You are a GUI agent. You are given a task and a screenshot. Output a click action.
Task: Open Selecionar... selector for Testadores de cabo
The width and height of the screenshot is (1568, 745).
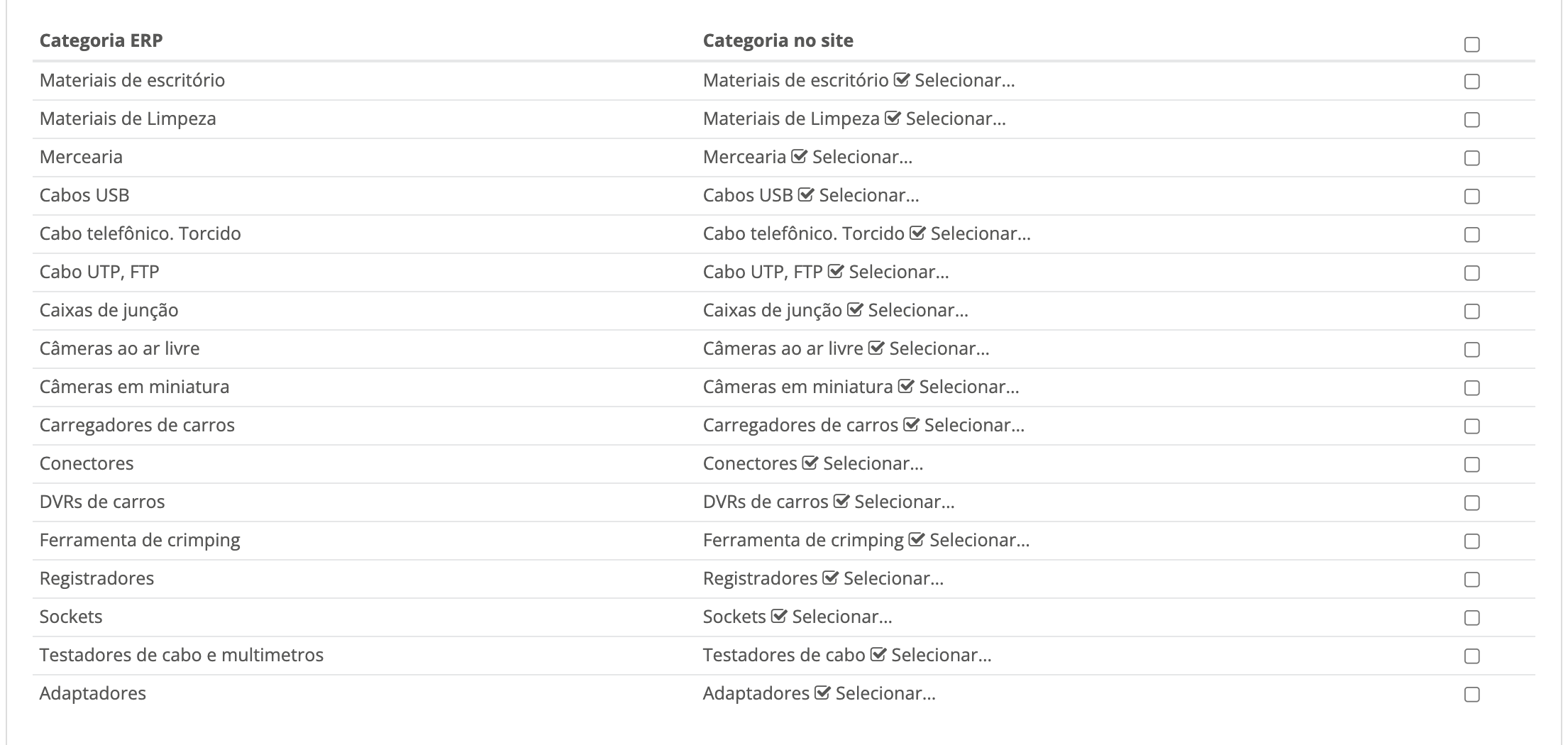click(x=942, y=655)
